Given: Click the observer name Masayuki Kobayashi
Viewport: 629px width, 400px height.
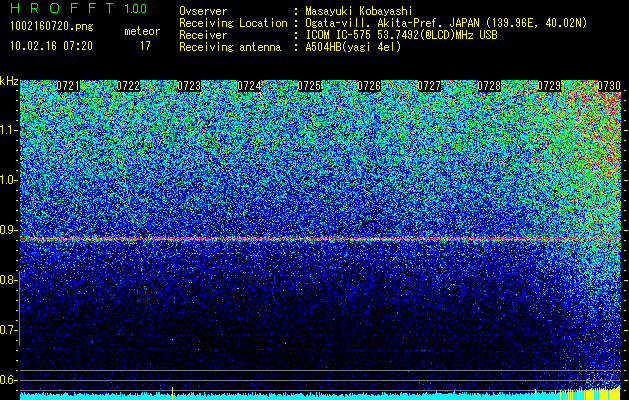Looking at the screenshot, I should click(359, 11).
